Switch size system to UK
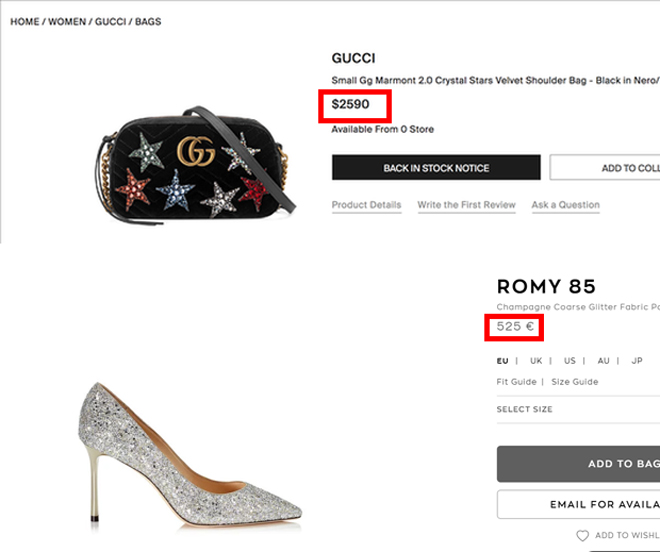The width and height of the screenshot is (660, 552). click(x=536, y=361)
